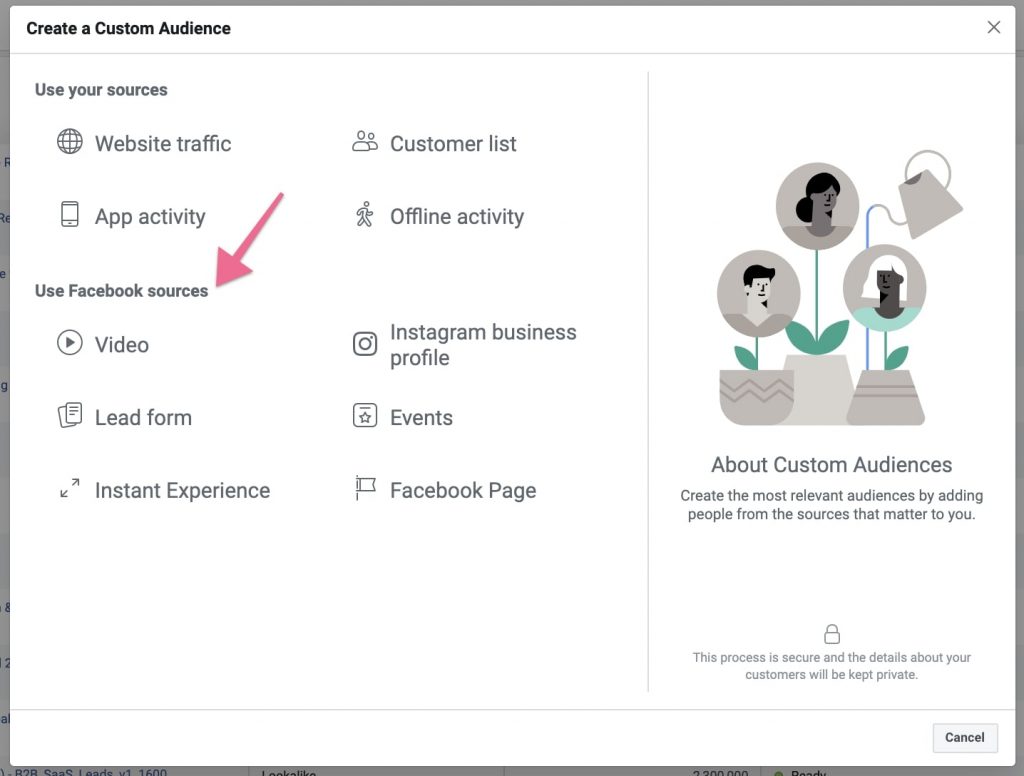Select the Instagram camera logo icon
This screenshot has width=1024, height=776.
tap(365, 344)
